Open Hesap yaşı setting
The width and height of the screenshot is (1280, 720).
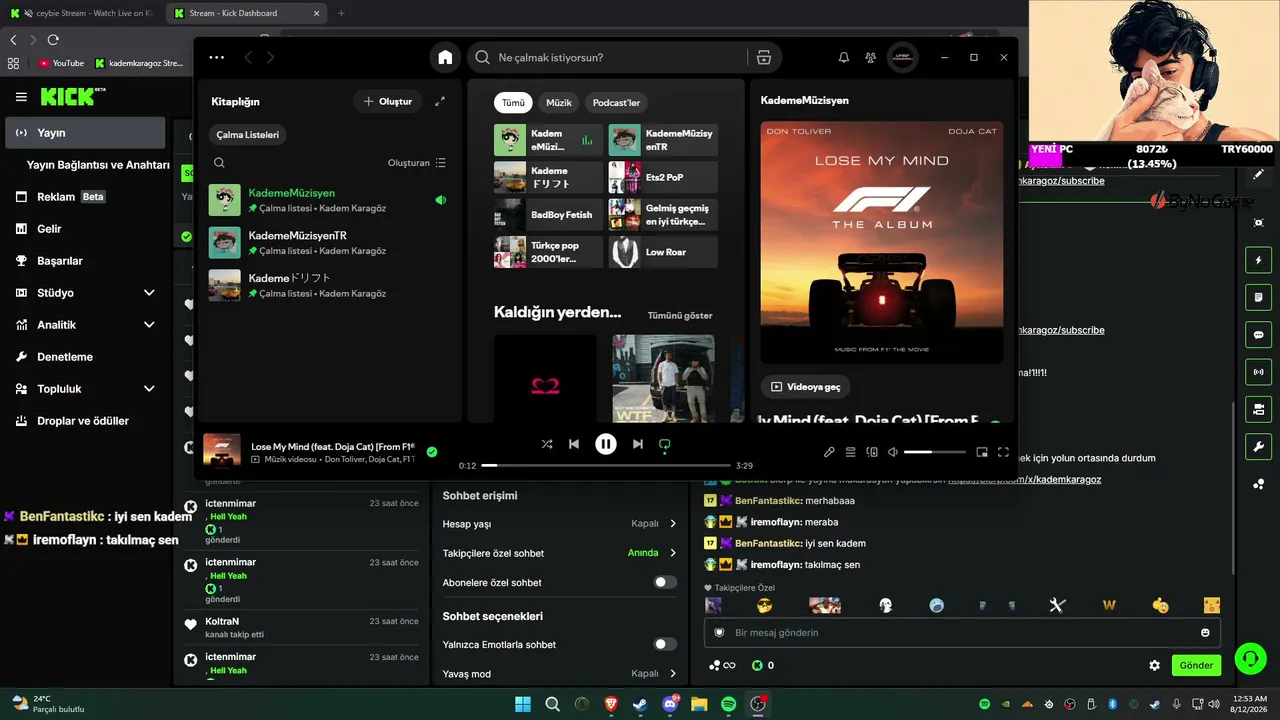[560, 523]
